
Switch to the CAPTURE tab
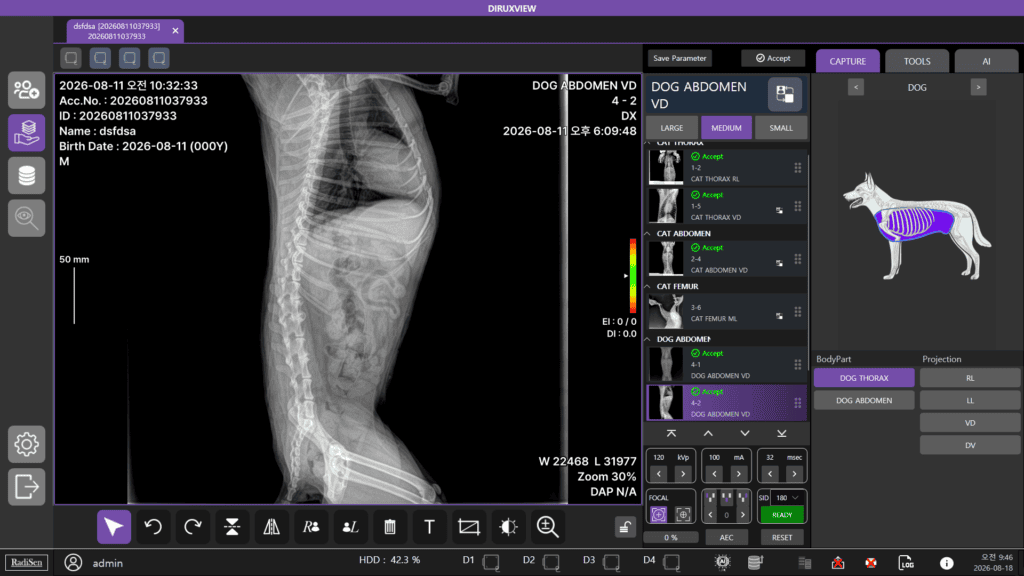pyautogui.click(x=848, y=61)
